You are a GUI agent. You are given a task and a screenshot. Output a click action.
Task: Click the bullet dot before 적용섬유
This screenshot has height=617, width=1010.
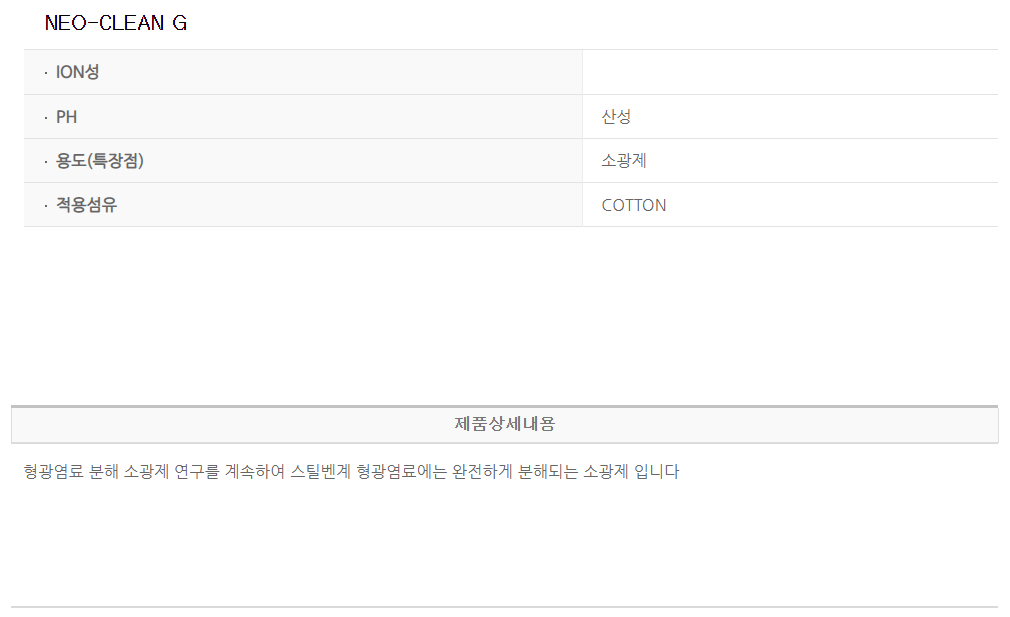click(x=45, y=206)
